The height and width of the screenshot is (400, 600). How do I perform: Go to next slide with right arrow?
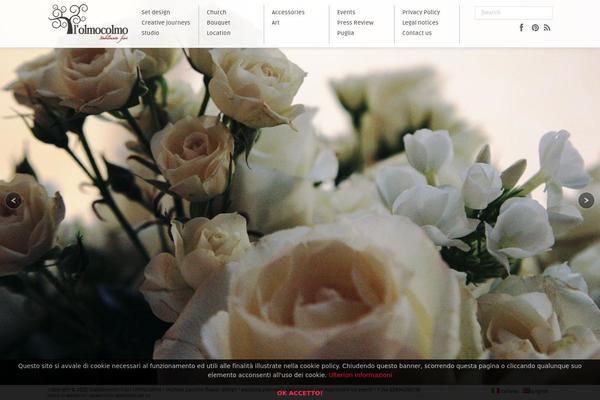pyautogui.click(x=586, y=201)
